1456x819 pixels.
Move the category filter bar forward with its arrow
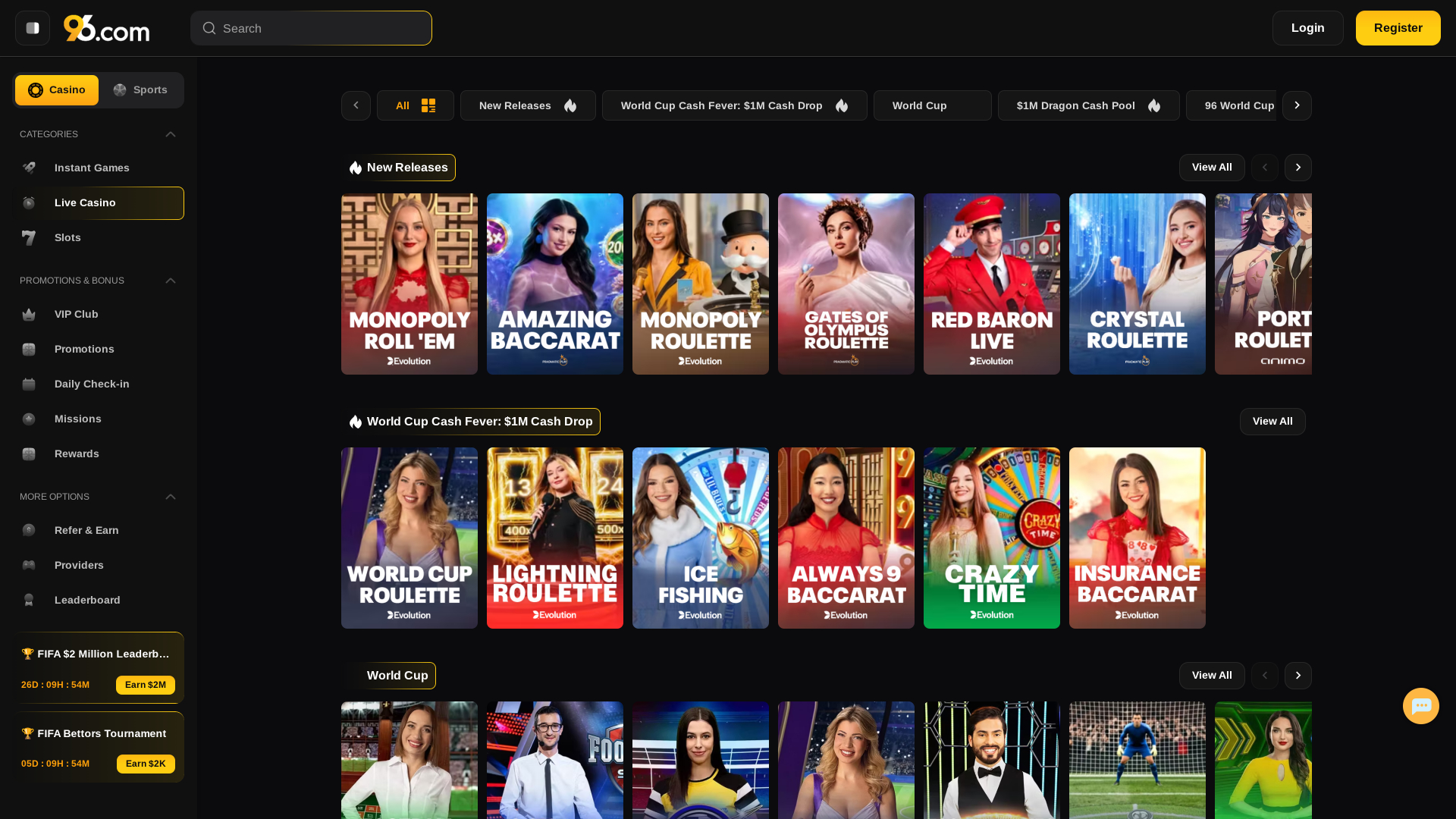coord(1297,105)
